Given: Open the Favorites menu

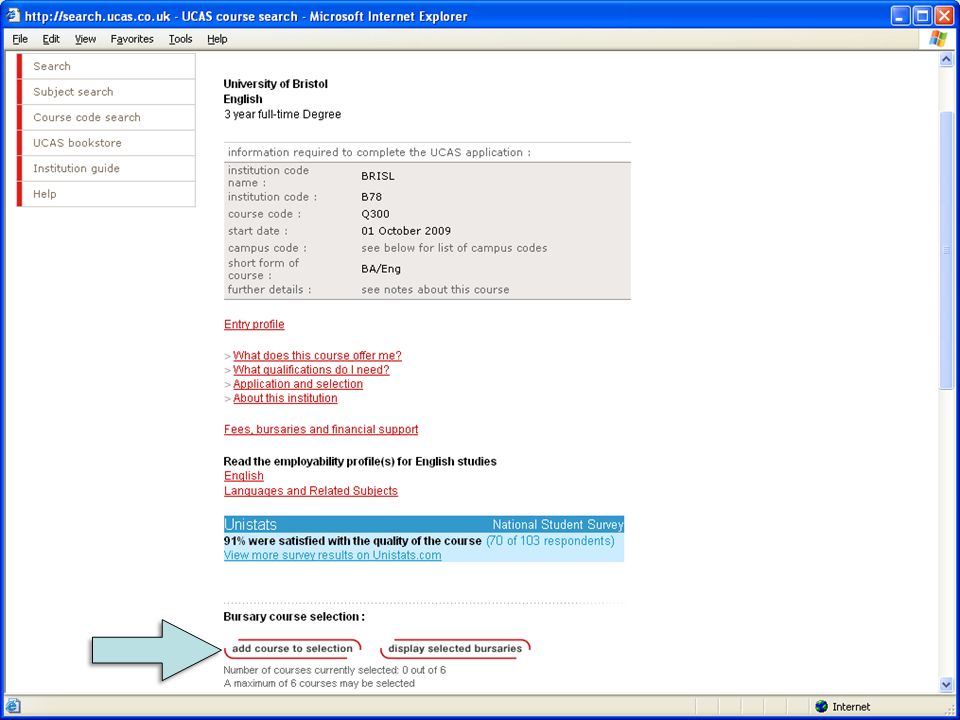Looking at the screenshot, I should pos(132,39).
